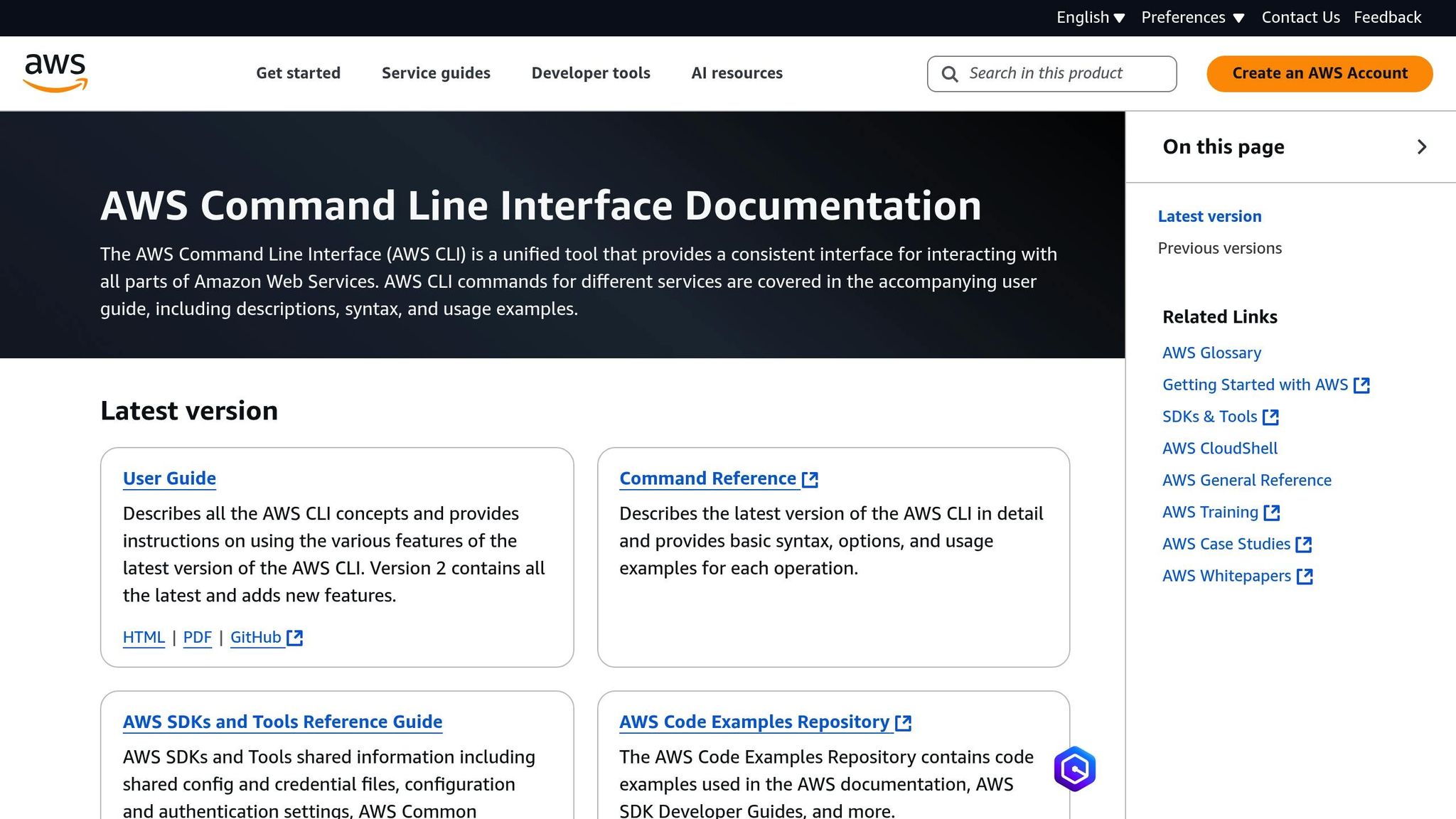Open the Preferences dropdown

click(x=1193, y=18)
